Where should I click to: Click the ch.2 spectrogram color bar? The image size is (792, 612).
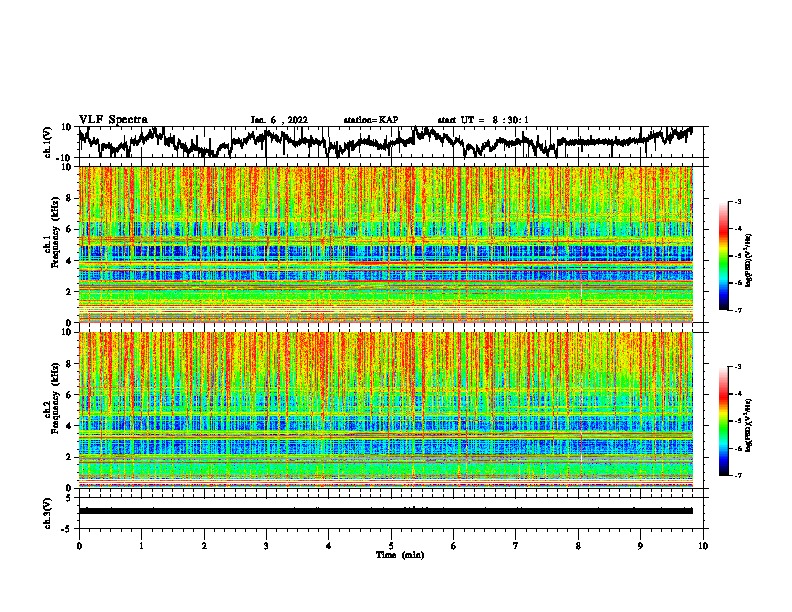pos(724,421)
